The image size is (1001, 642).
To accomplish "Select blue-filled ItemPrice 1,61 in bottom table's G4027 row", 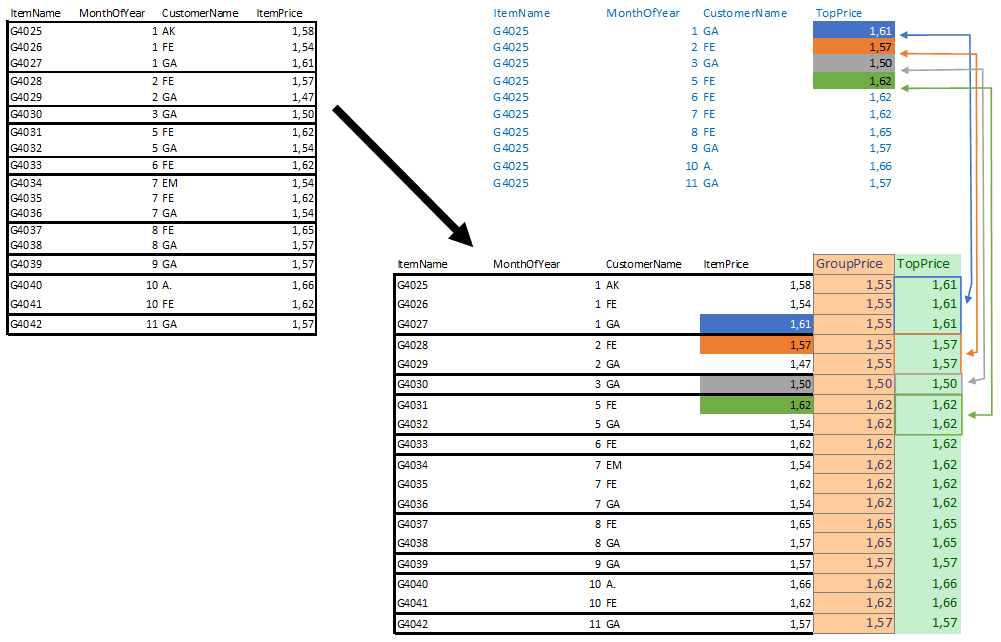I will click(x=756, y=324).
